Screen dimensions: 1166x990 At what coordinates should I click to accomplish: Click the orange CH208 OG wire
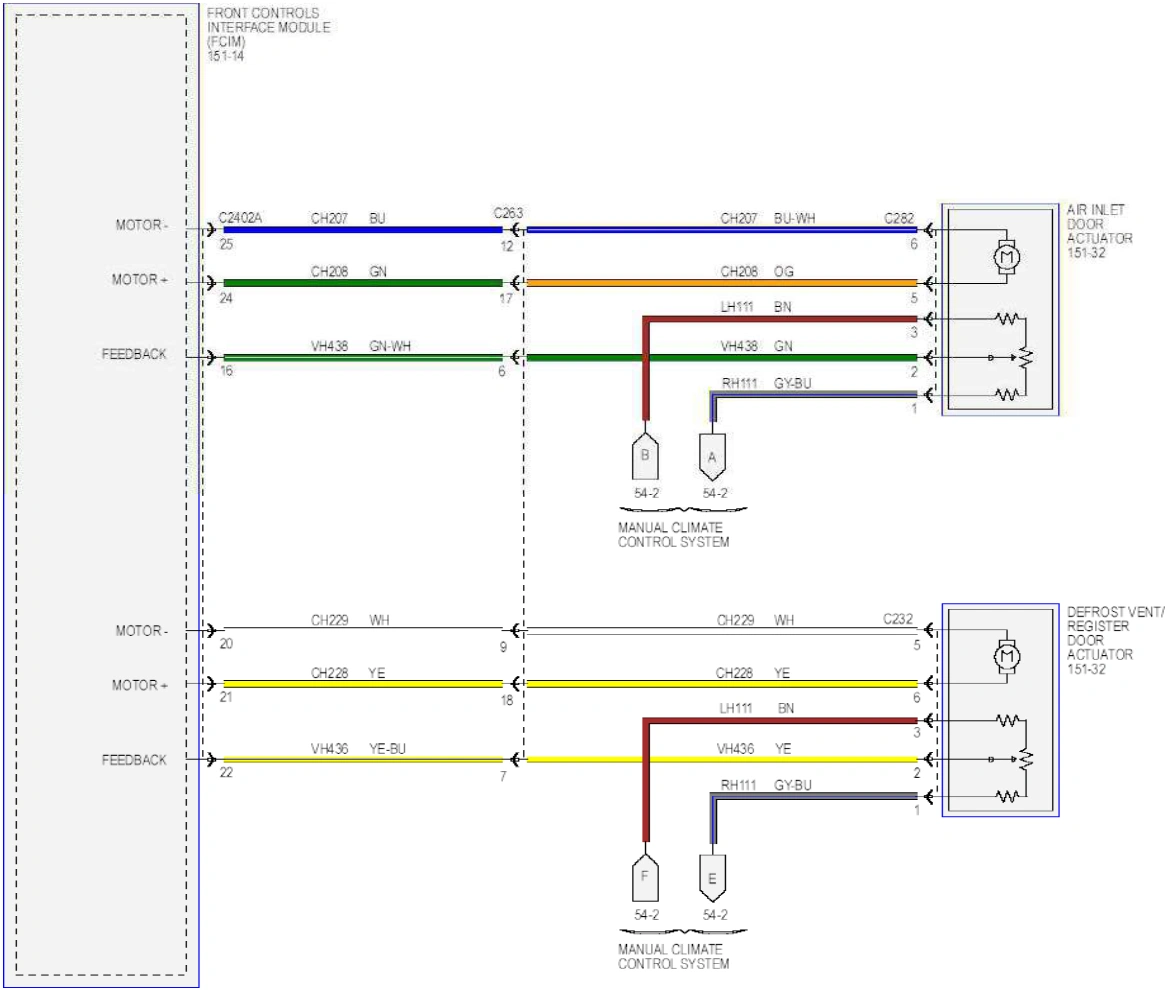point(721,283)
